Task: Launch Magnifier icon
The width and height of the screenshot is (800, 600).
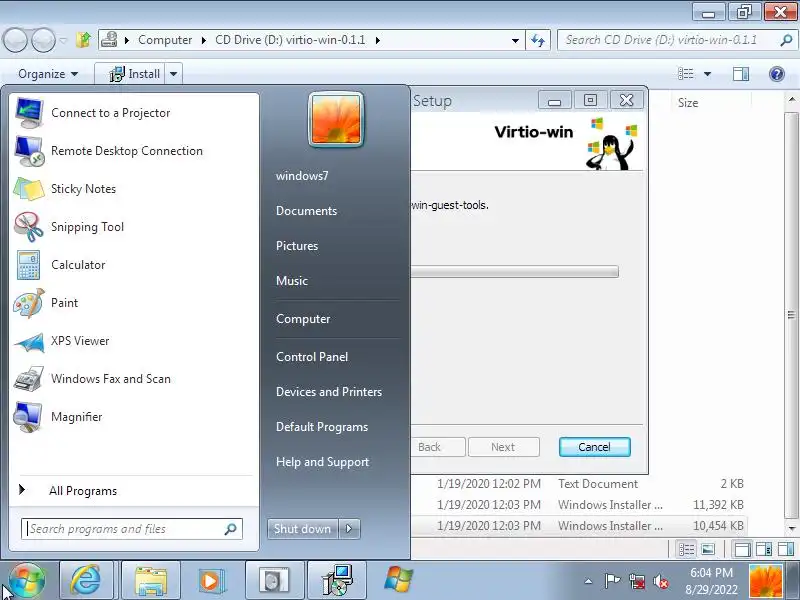Action: click(x=29, y=417)
